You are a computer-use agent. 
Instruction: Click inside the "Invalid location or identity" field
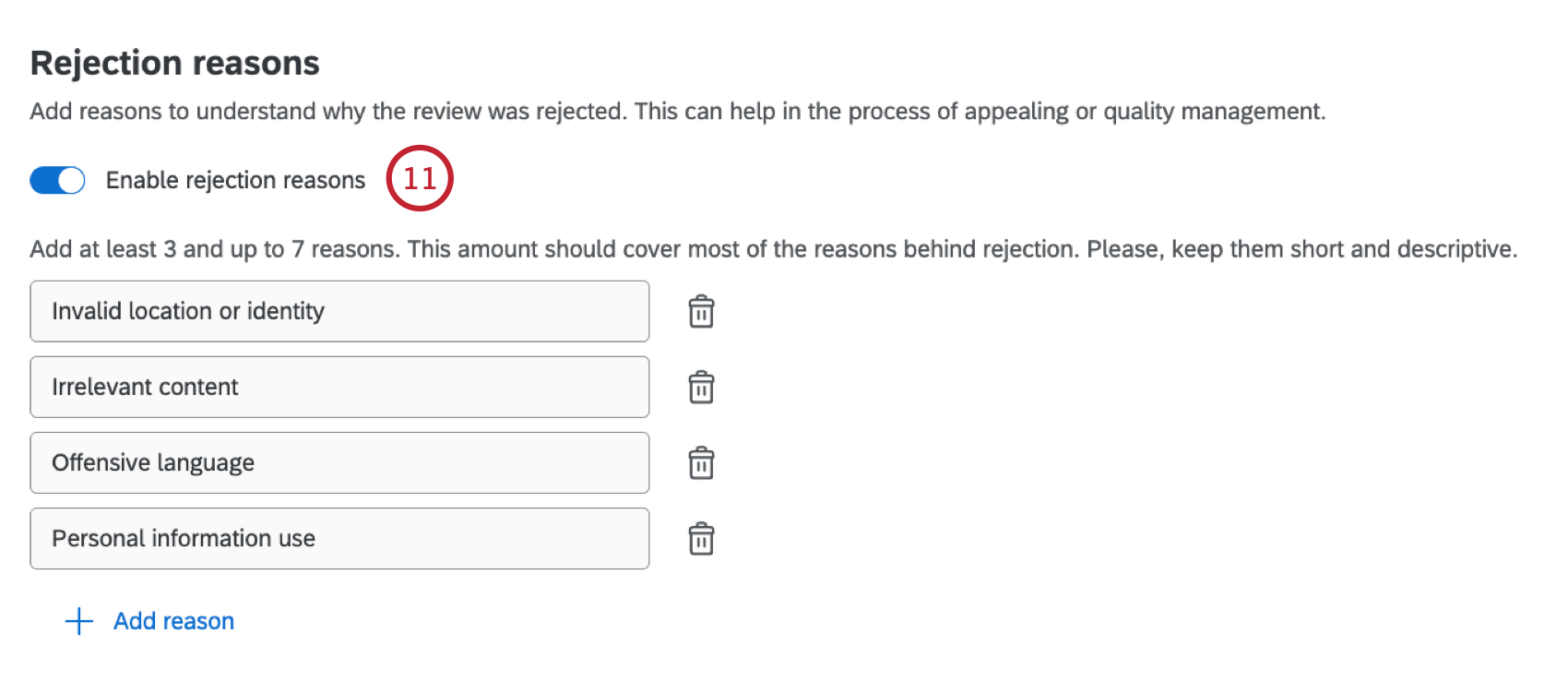click(x=339, y=312)
